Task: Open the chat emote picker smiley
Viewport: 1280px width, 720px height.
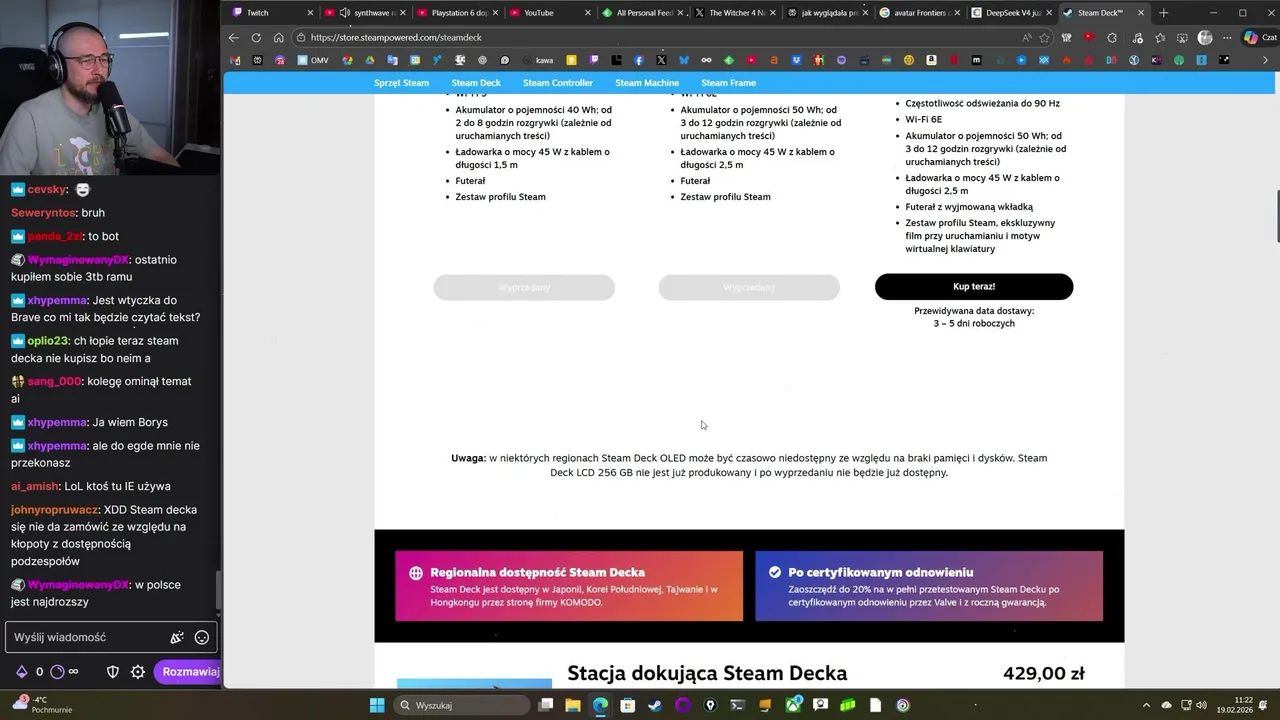Action: point(202,637)
